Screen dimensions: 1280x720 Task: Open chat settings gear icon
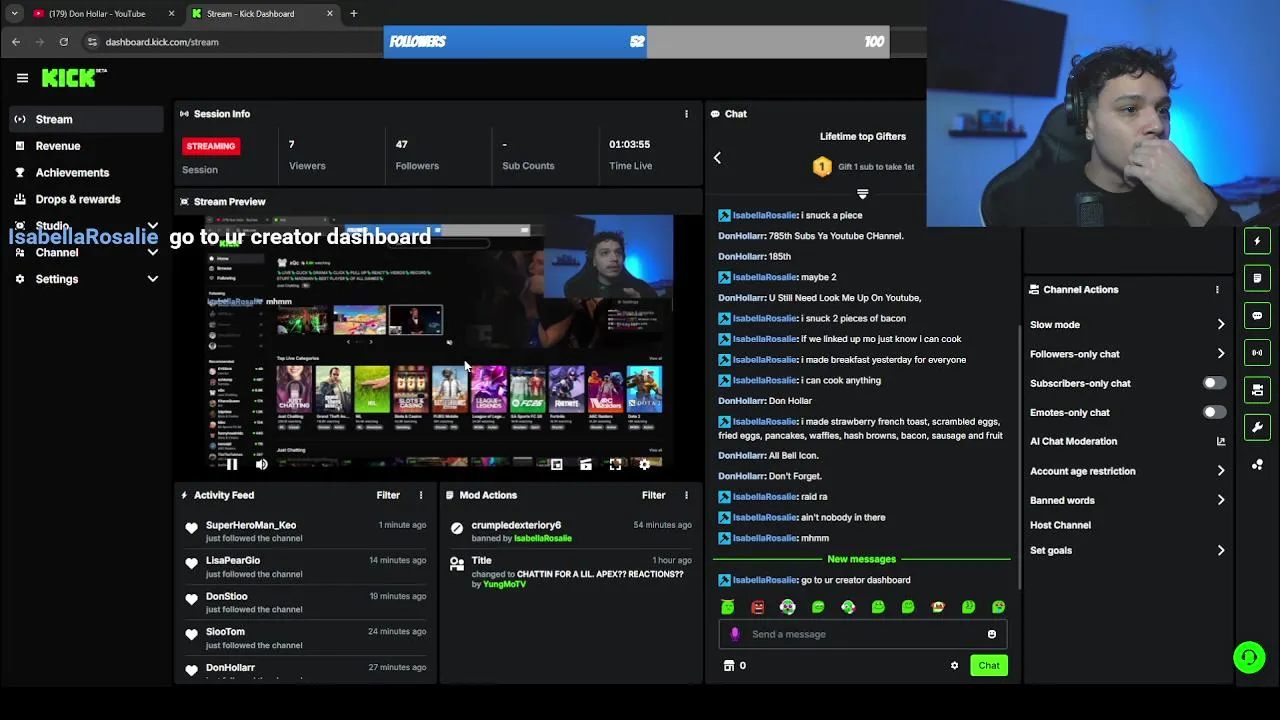[954, 665]
